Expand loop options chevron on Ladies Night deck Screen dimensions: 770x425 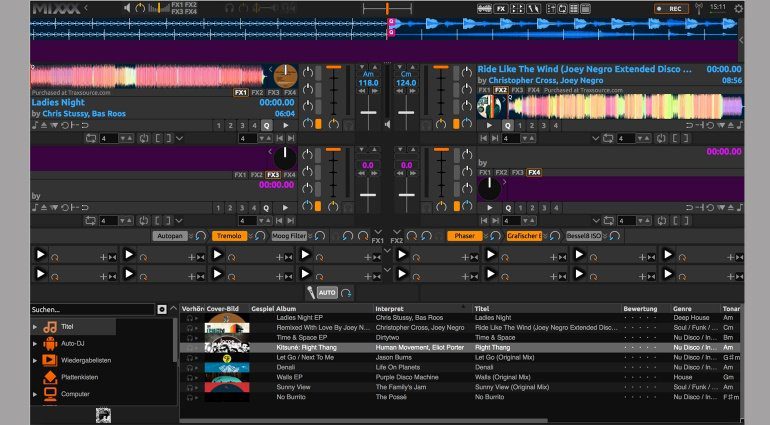pos(179,139)
